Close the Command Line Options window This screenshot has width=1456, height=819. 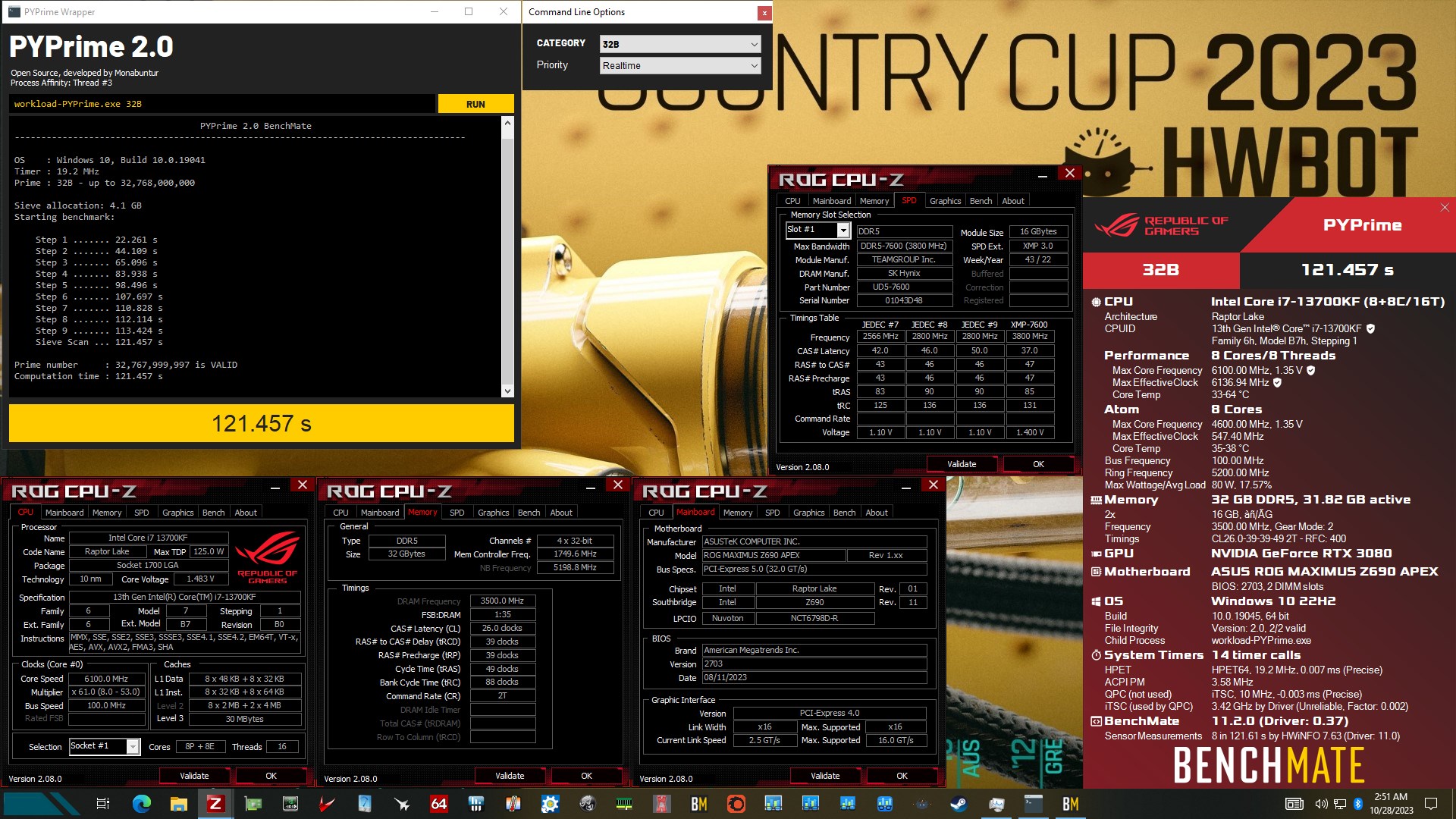point(764,13)
